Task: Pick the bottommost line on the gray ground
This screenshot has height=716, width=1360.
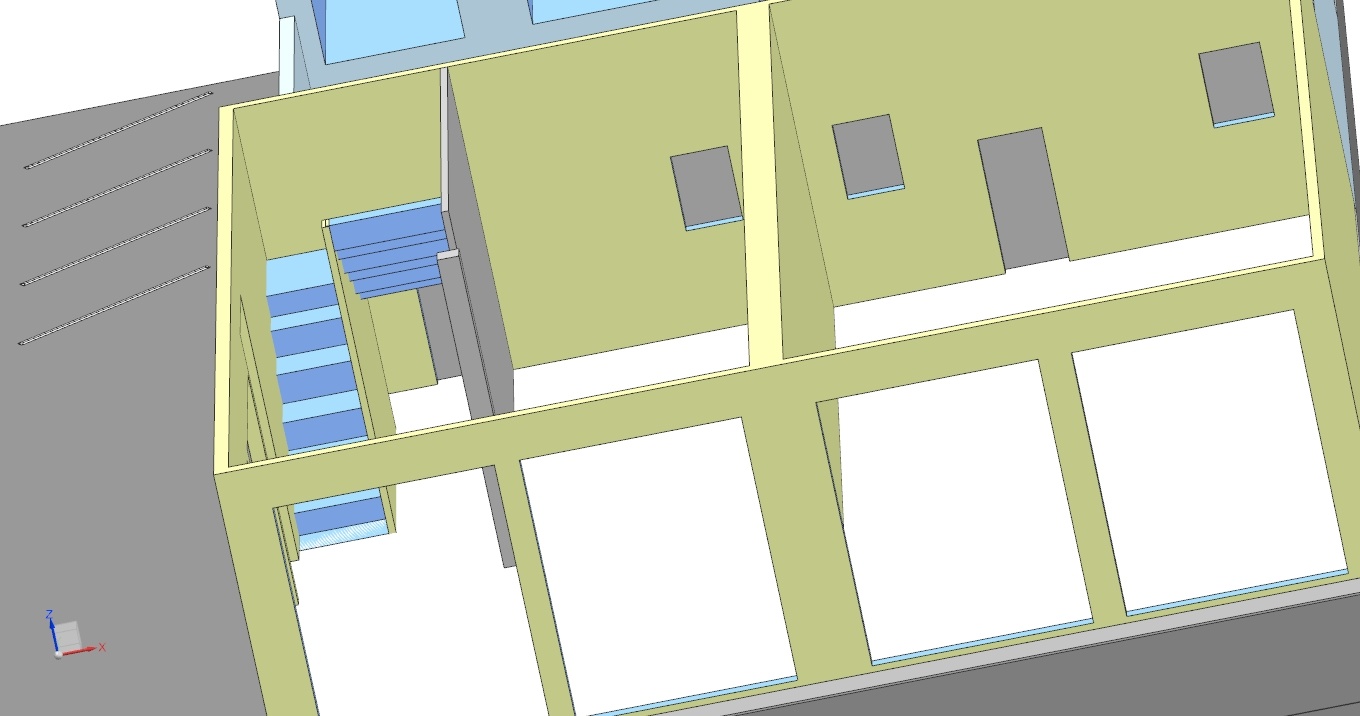Action: (x=113, y=306)
